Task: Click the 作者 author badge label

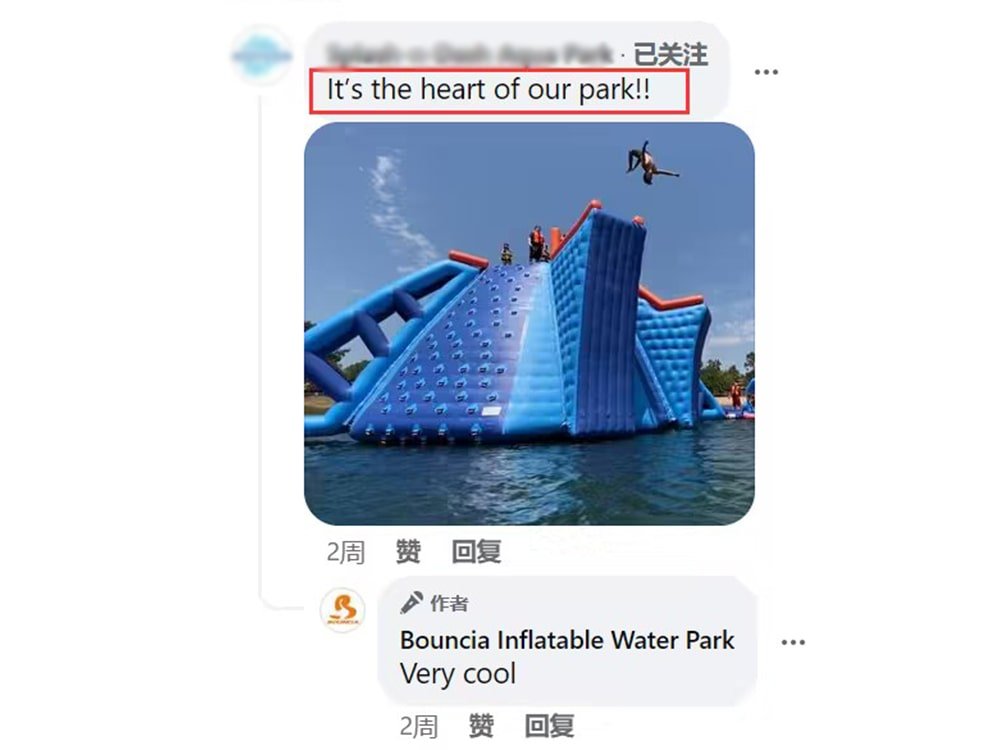Action: (449, 603)
